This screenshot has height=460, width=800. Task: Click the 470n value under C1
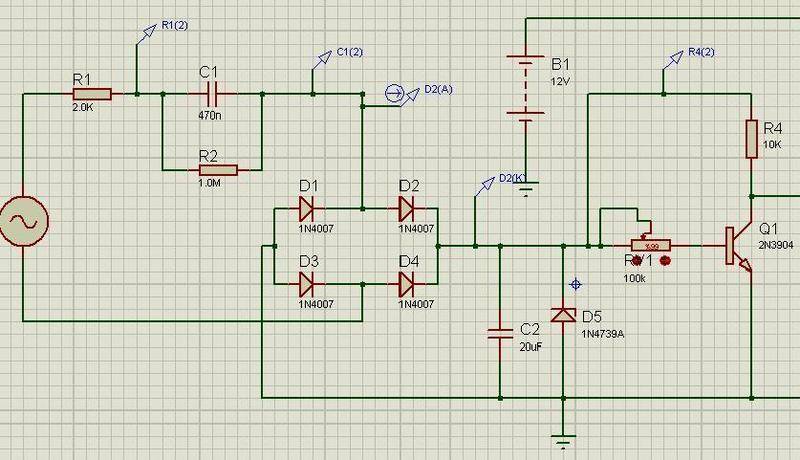[x=210, y=115]
